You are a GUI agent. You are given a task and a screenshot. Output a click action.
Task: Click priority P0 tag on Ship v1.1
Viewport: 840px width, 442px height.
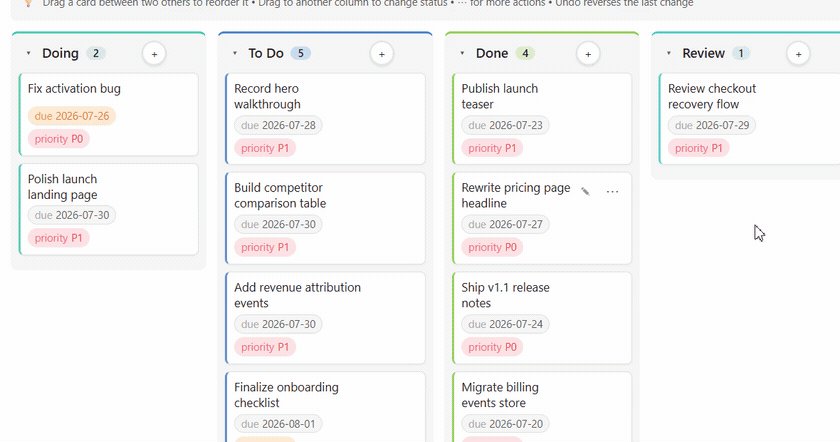click(x=492, y=347)
